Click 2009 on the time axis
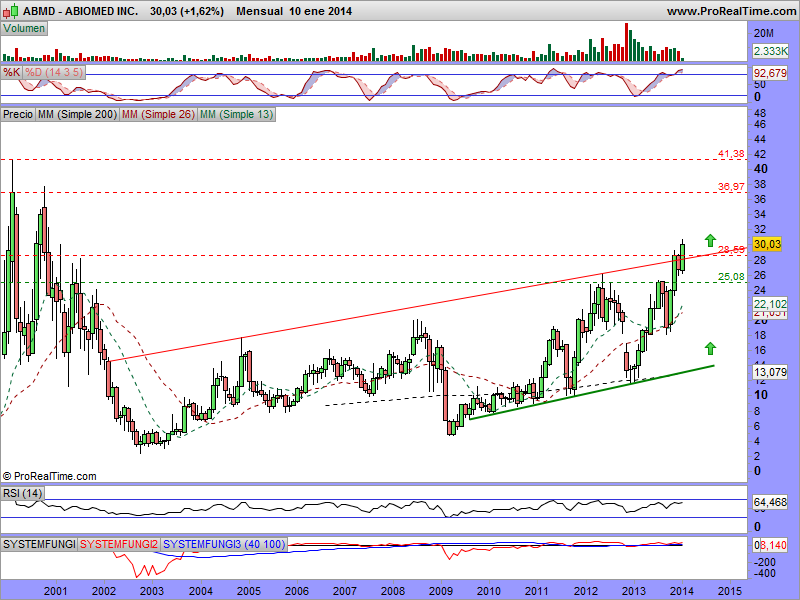The image size is (800, 600). click(441, 591)
